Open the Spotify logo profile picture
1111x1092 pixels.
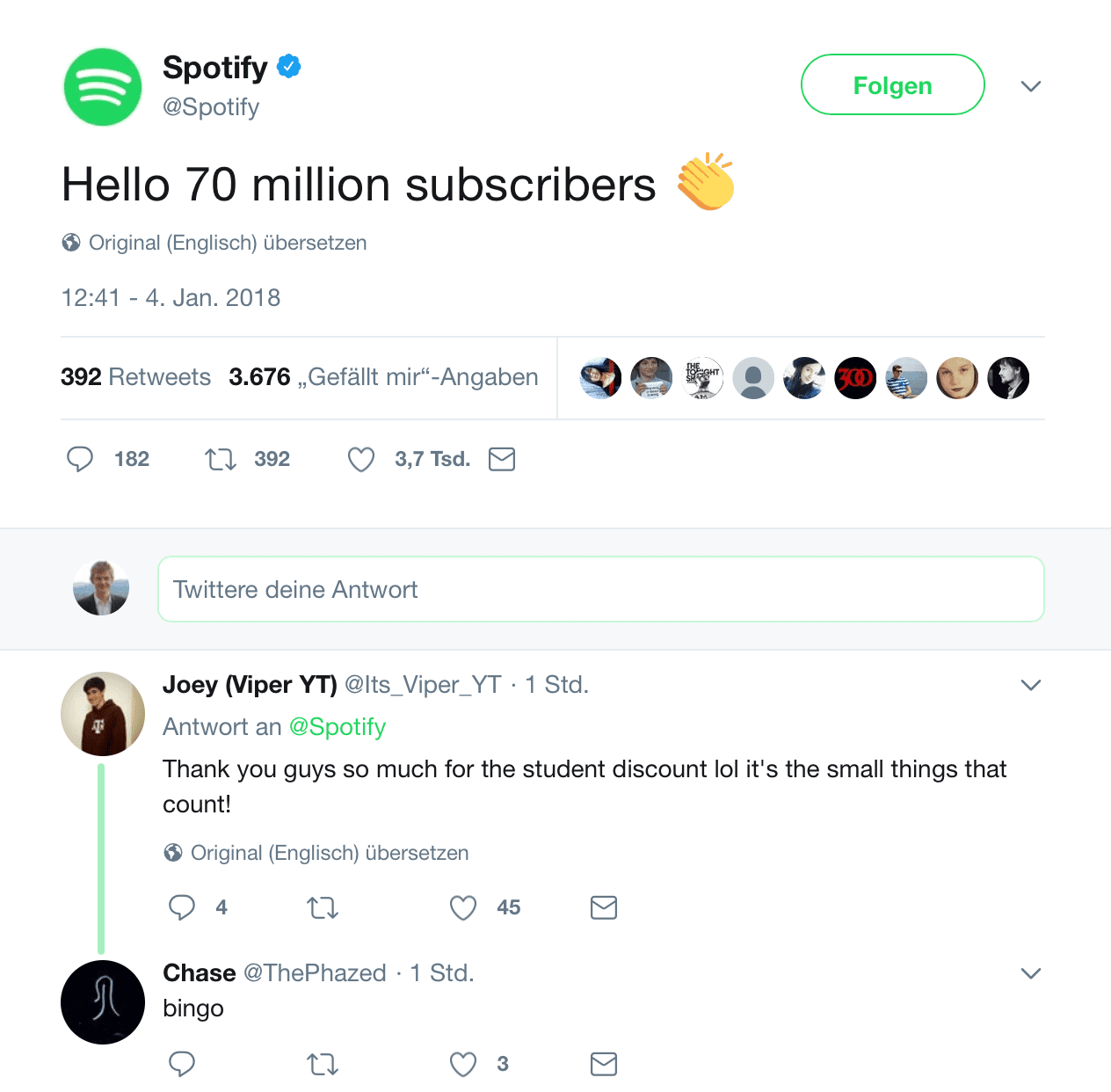103,87
